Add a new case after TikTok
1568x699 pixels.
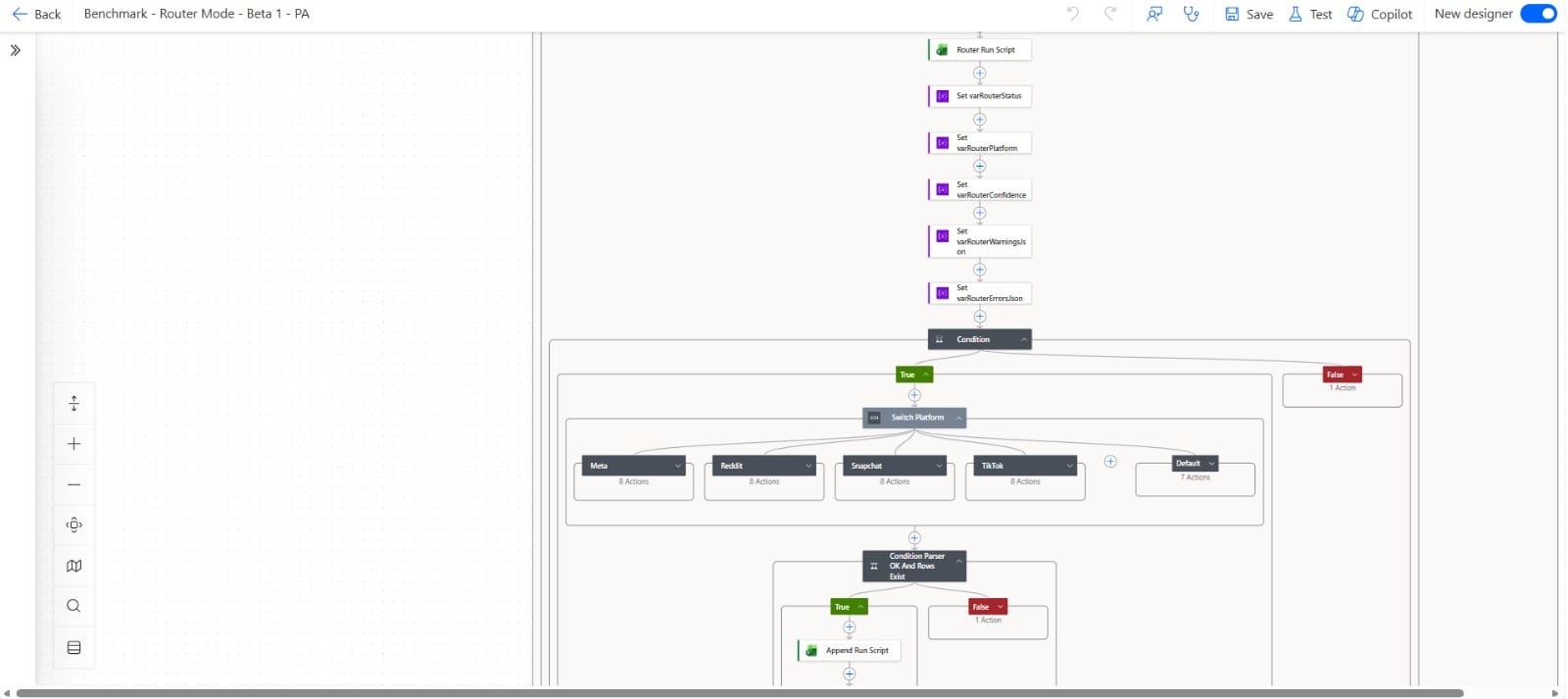(x=1110, y=462)
